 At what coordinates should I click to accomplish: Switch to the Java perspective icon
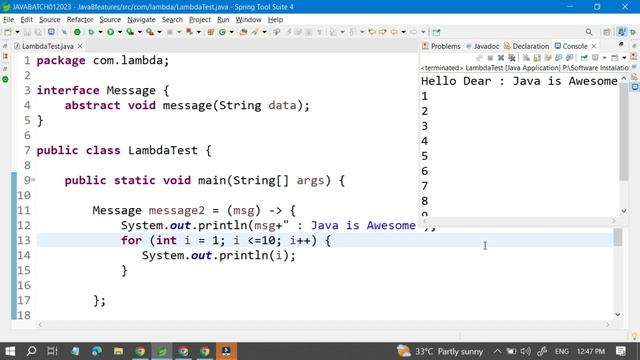pos(622,32)
